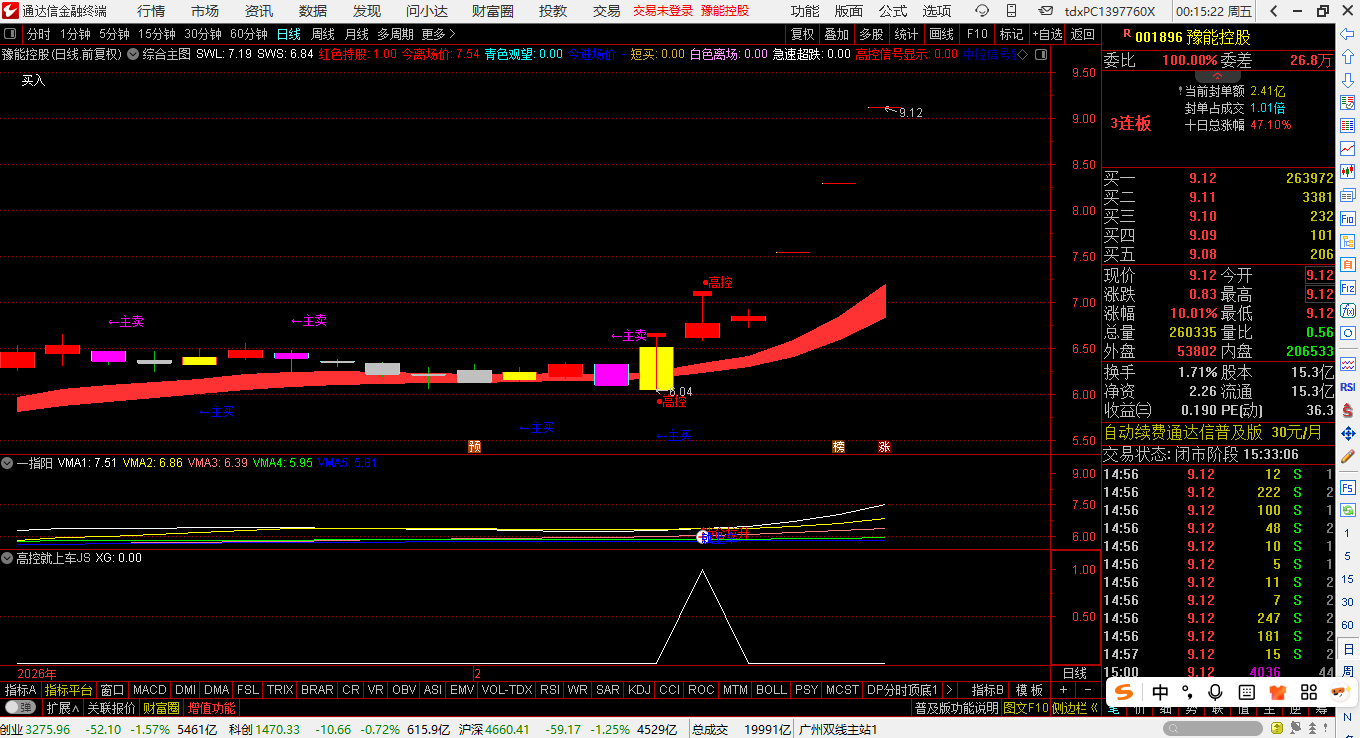Toggle the switch at bottom-left near 扩展
Viewport: 1360px width, 738px height.
(x=19, y=707)
